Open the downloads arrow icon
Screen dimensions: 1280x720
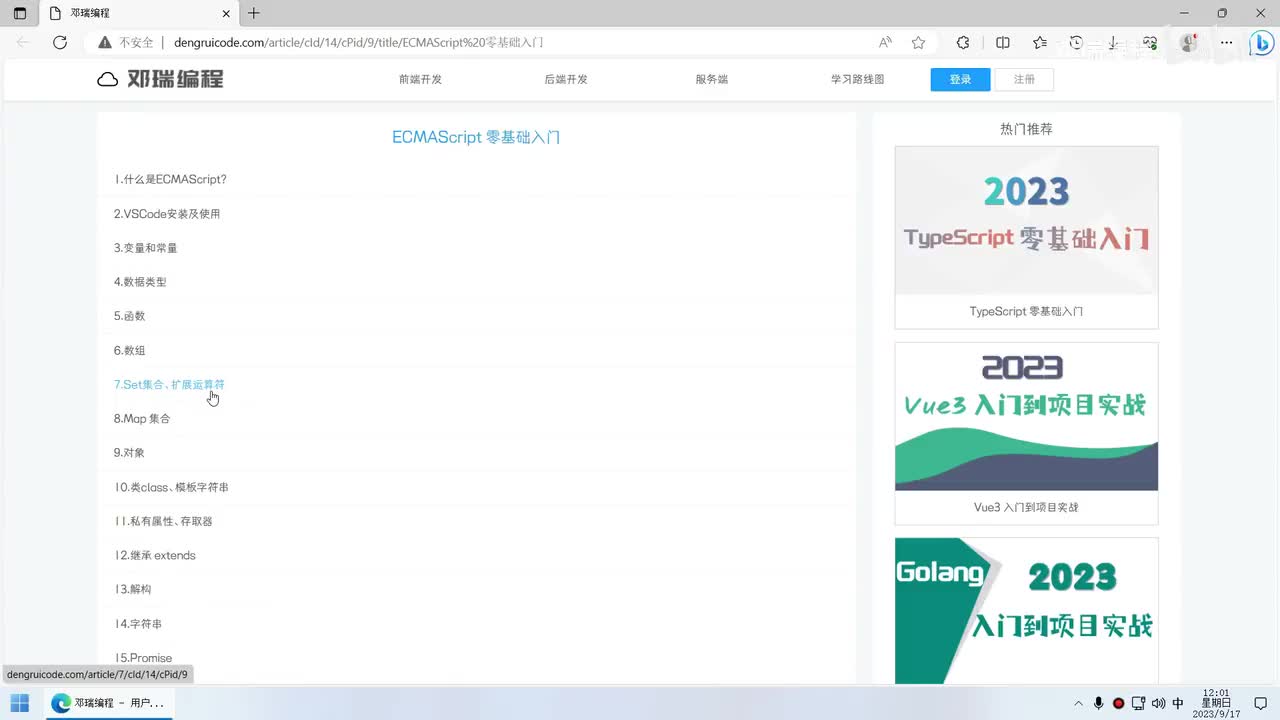1113,43
